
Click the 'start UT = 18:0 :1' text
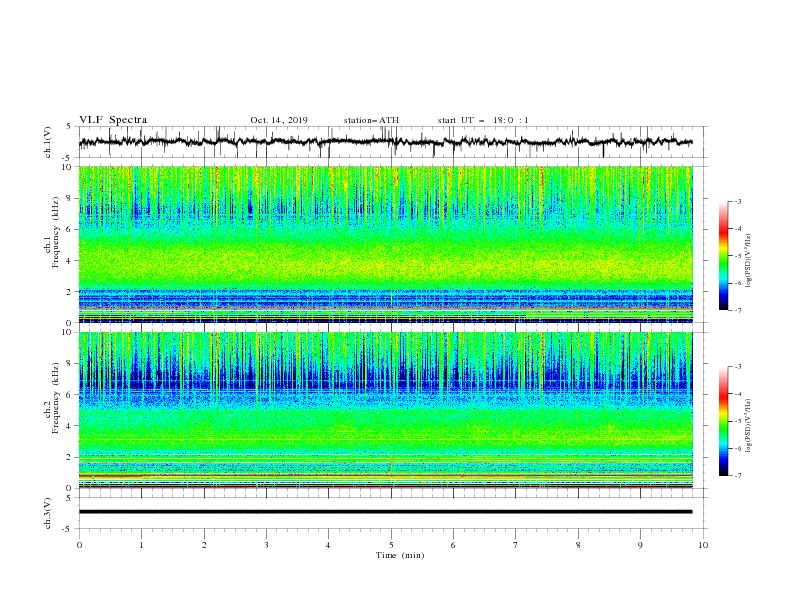[483, 120]
